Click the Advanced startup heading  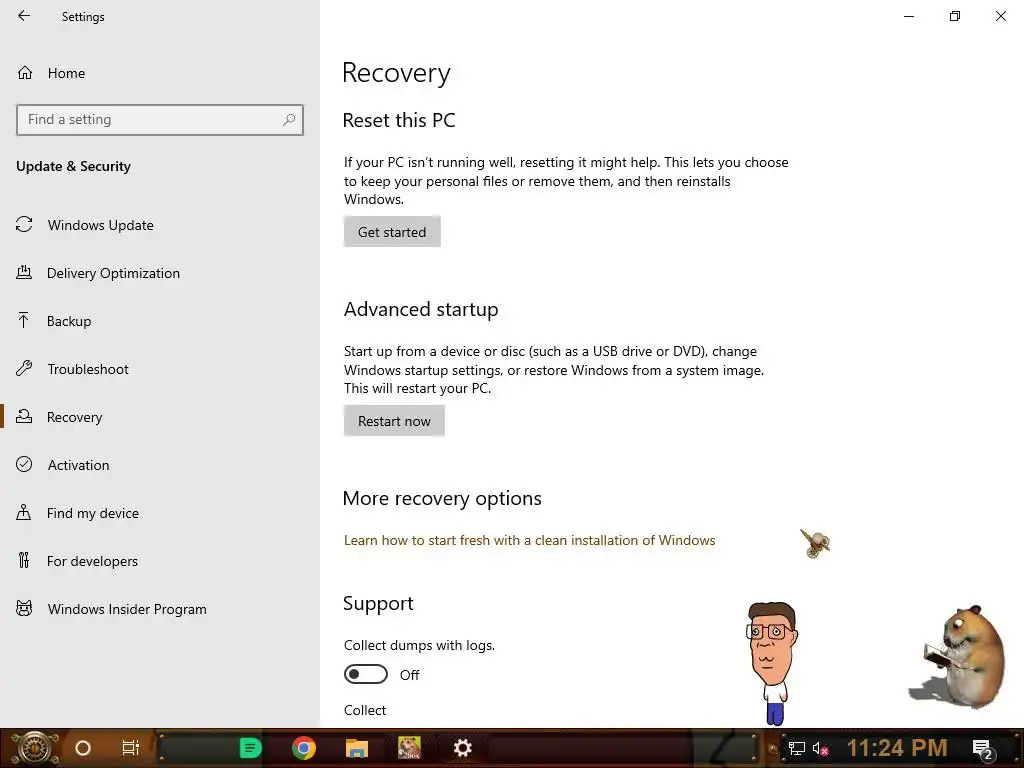(421, 309)
